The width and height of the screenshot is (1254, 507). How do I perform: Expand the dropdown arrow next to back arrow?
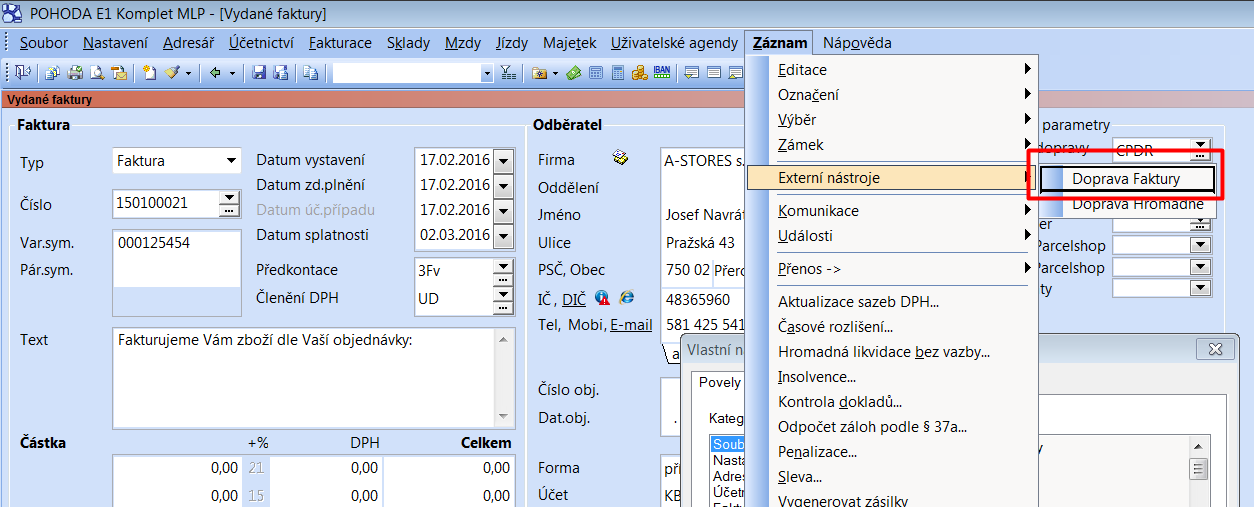[232, 72]
